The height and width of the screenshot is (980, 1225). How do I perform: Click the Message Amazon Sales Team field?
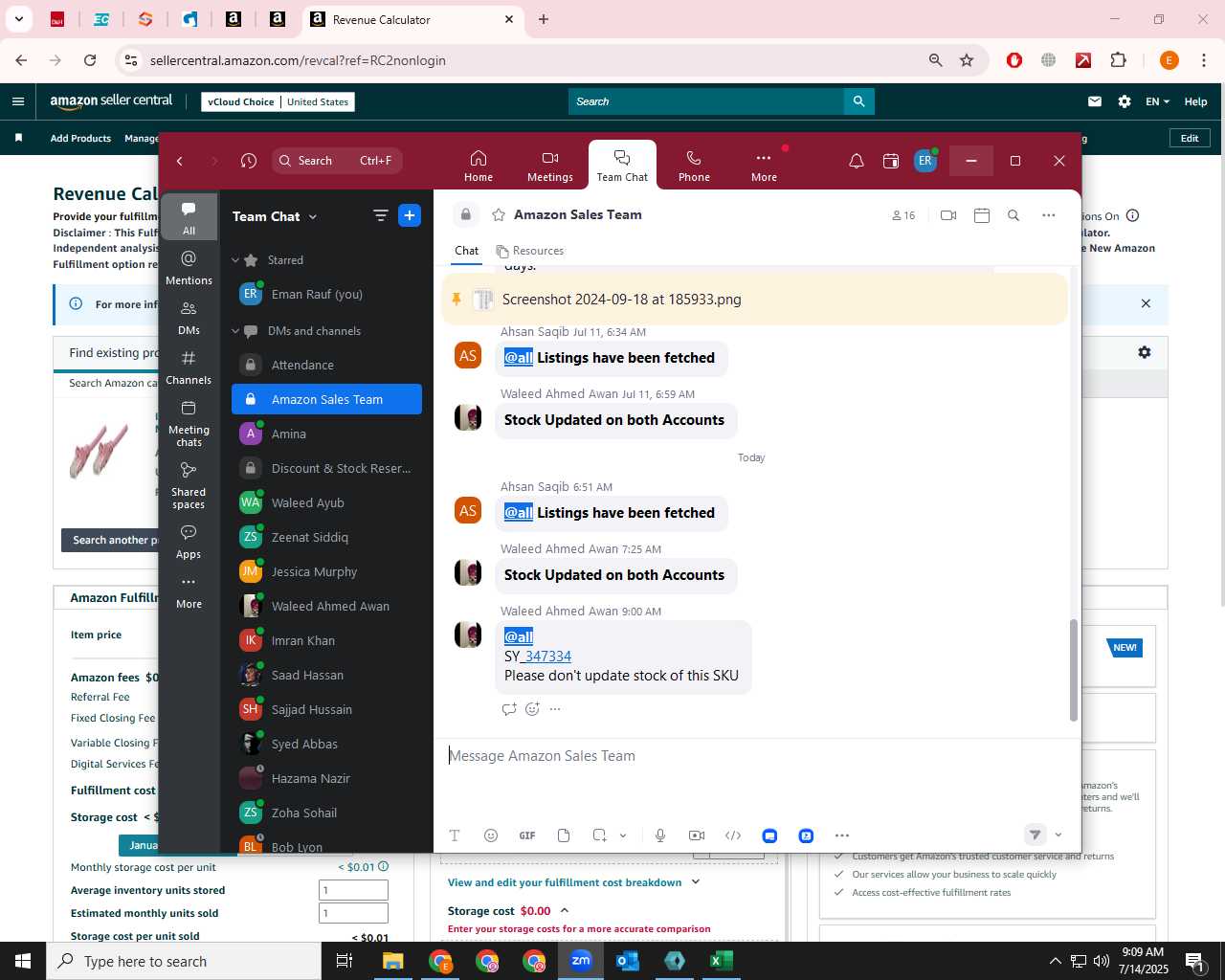coord(756,756)
